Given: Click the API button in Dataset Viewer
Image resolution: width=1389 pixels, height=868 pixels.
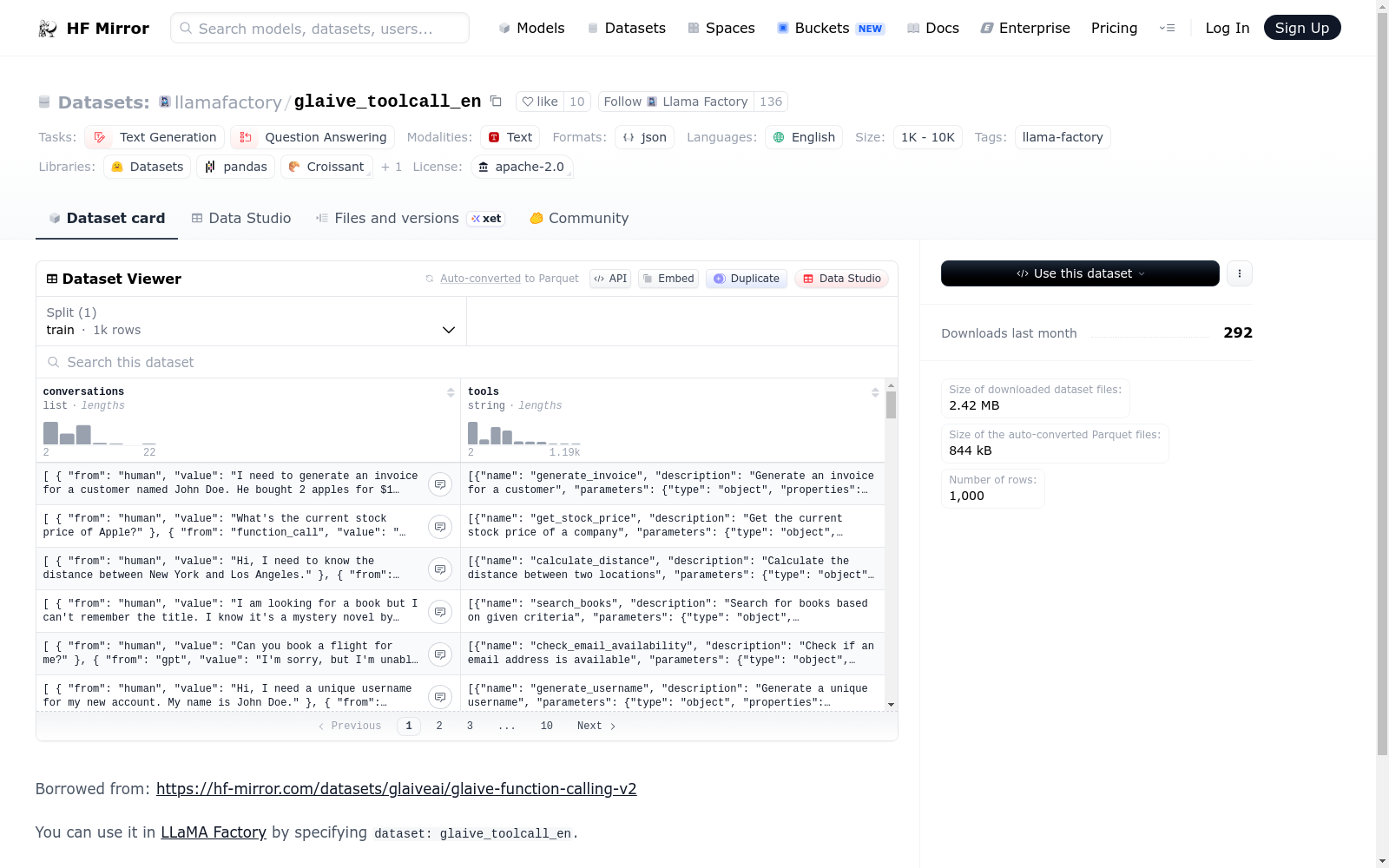Looking at the screenshot, I should [x=610, y=279].
